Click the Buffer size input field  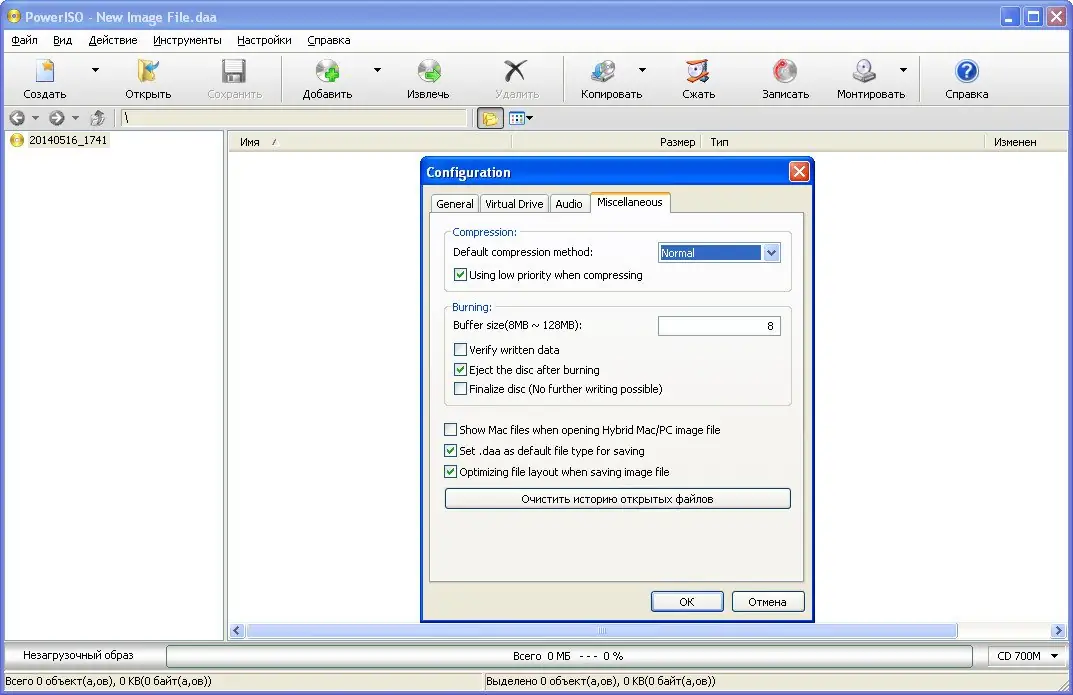click(718, 325)
